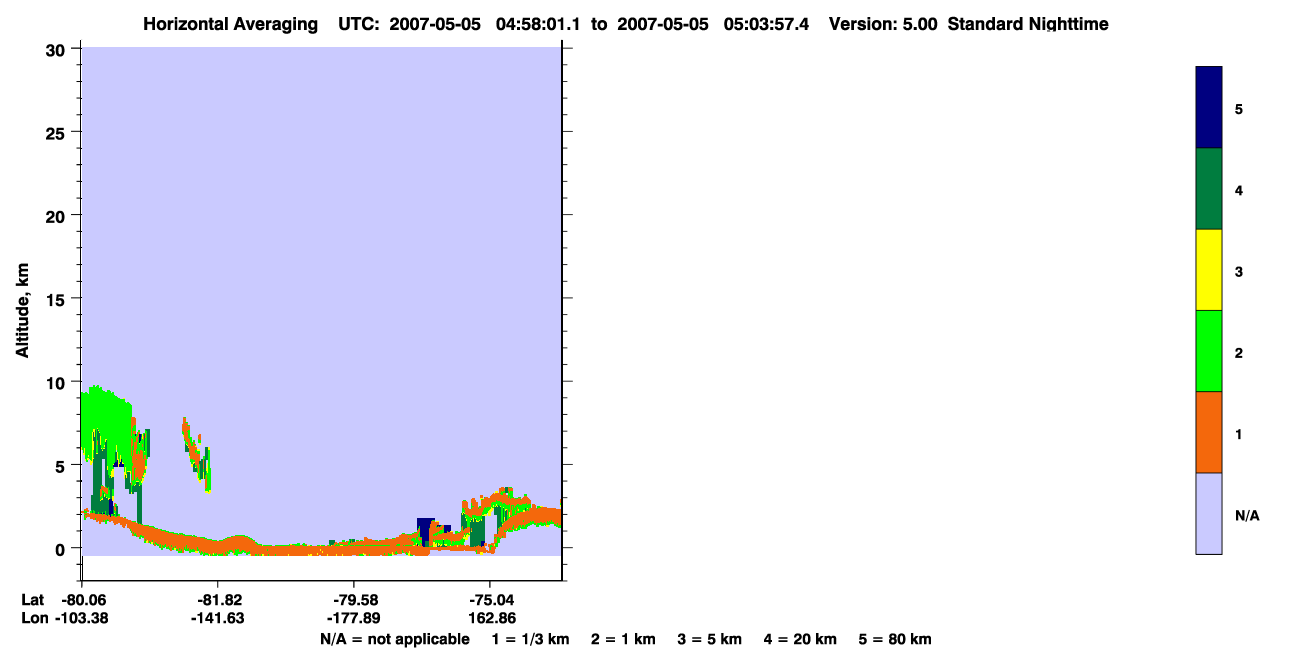The width and height of the screenshot is (1300, 667).
Task: Click the altitude tick label 25
Action: pos(58,132)
